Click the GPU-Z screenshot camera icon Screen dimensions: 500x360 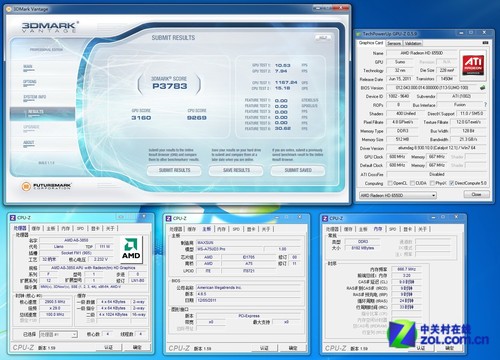[485, 43]
